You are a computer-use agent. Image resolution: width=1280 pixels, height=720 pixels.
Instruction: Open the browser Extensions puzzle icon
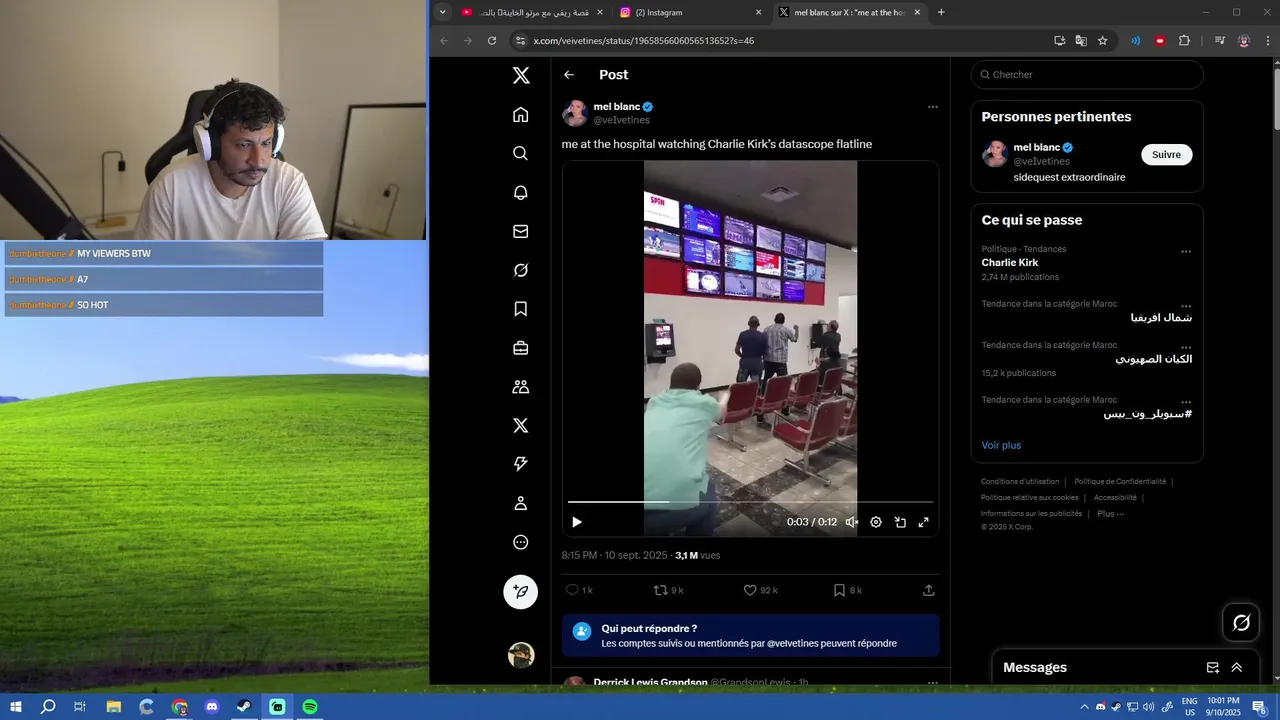point(1184,41)
